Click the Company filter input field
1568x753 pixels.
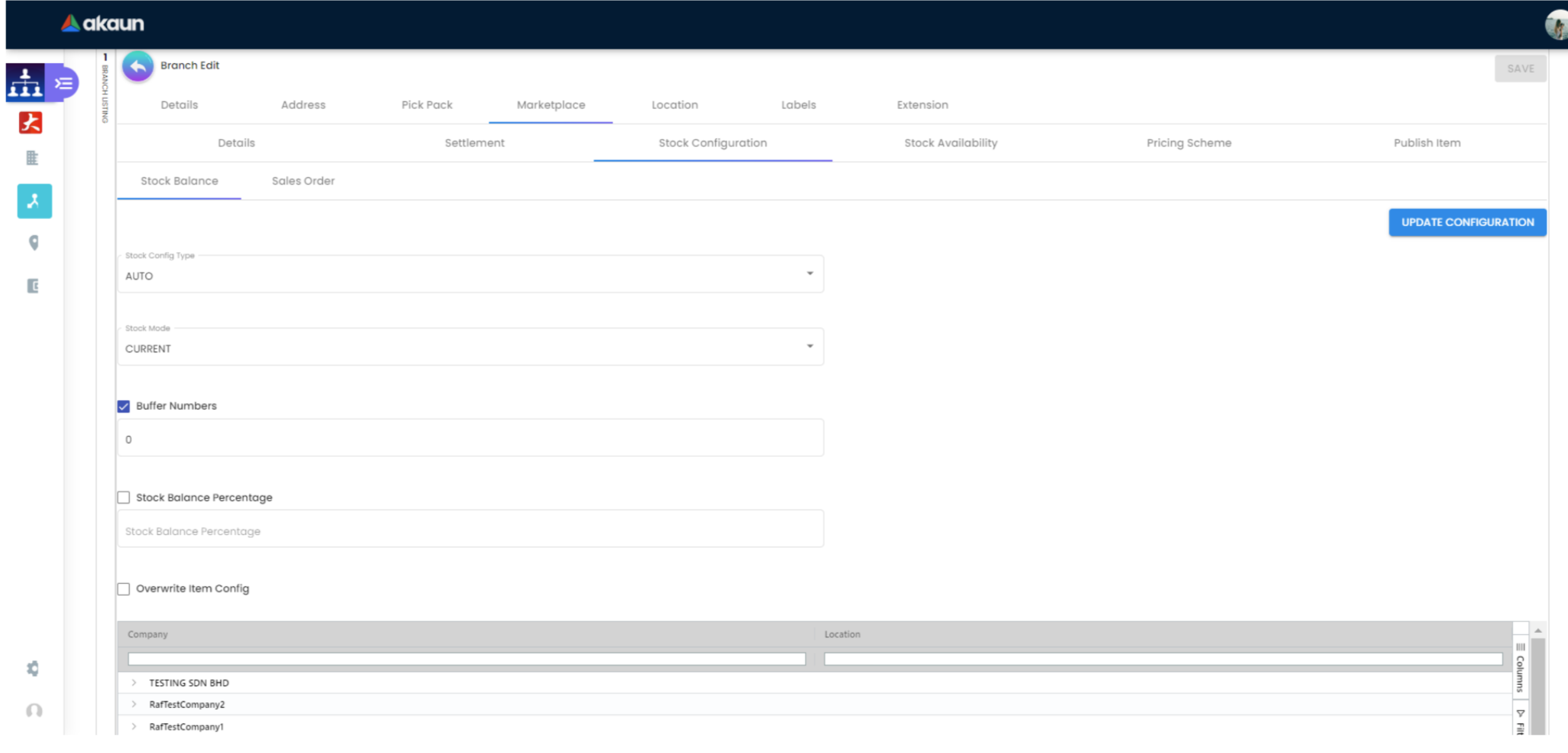click(x=466, y=659)
